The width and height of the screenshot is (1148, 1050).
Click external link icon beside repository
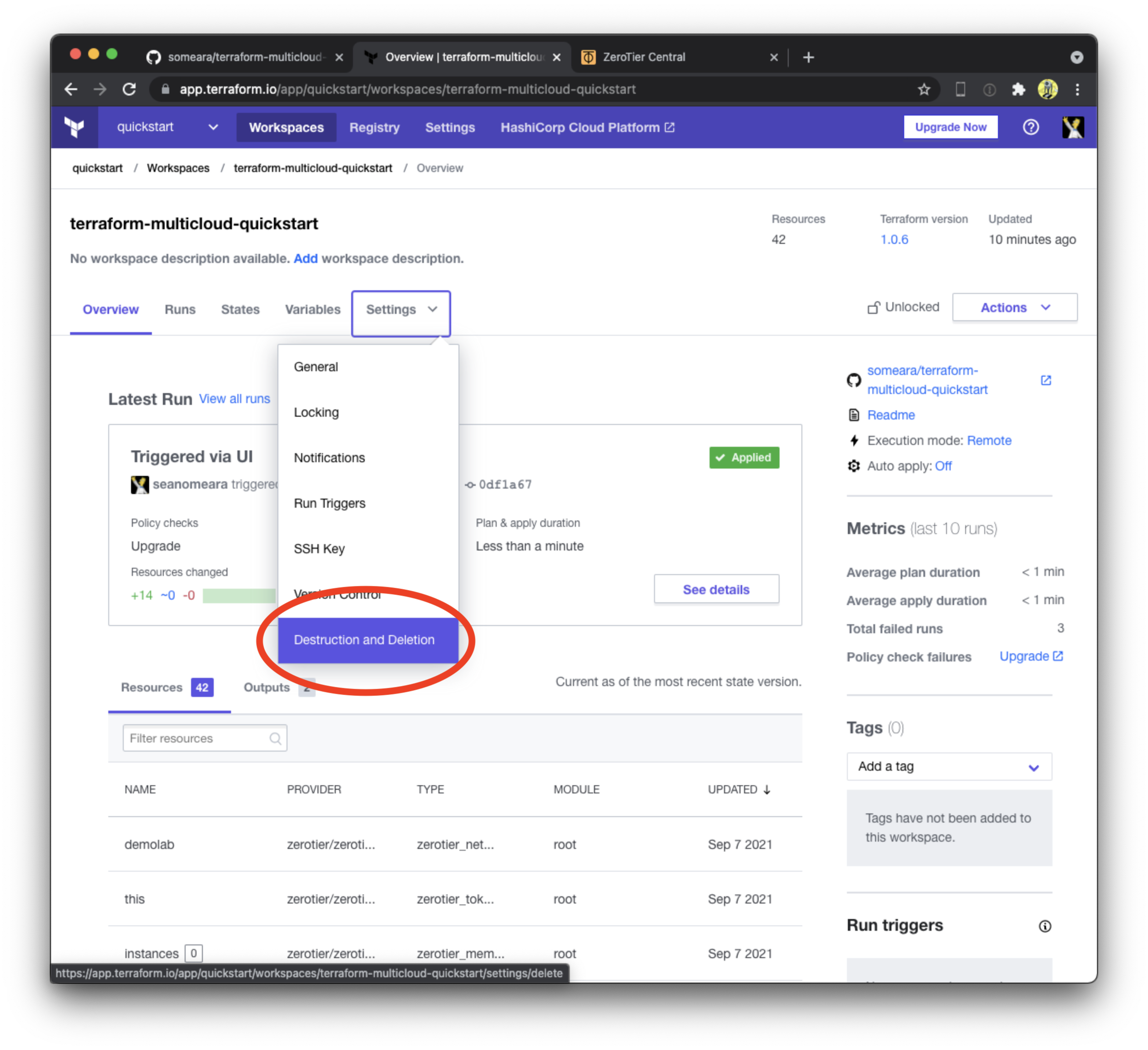pyautogui.click(x=1046, y=380)
